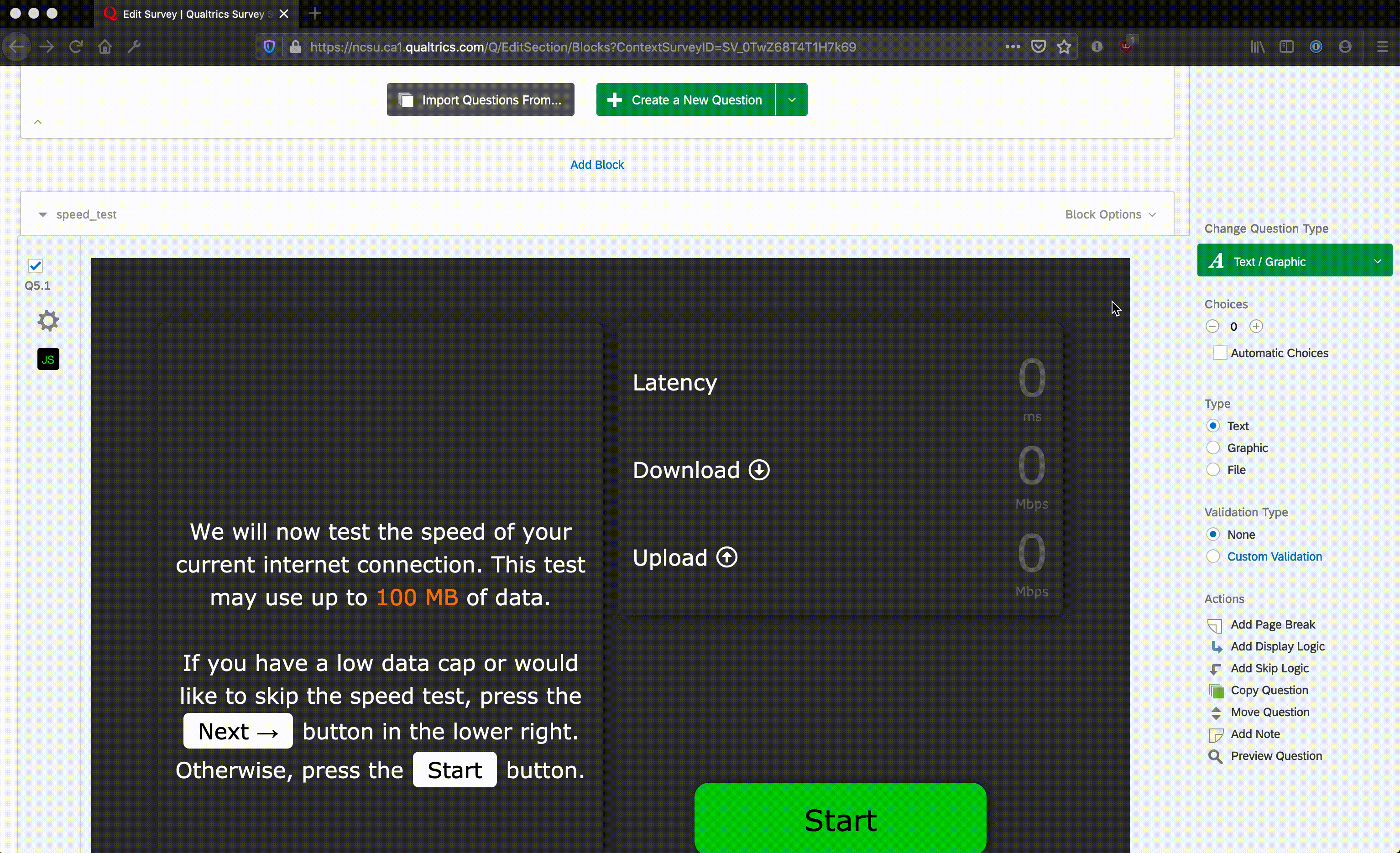
Task: Open the JS JavaScript editor icon
Action: tap(48, 359)
